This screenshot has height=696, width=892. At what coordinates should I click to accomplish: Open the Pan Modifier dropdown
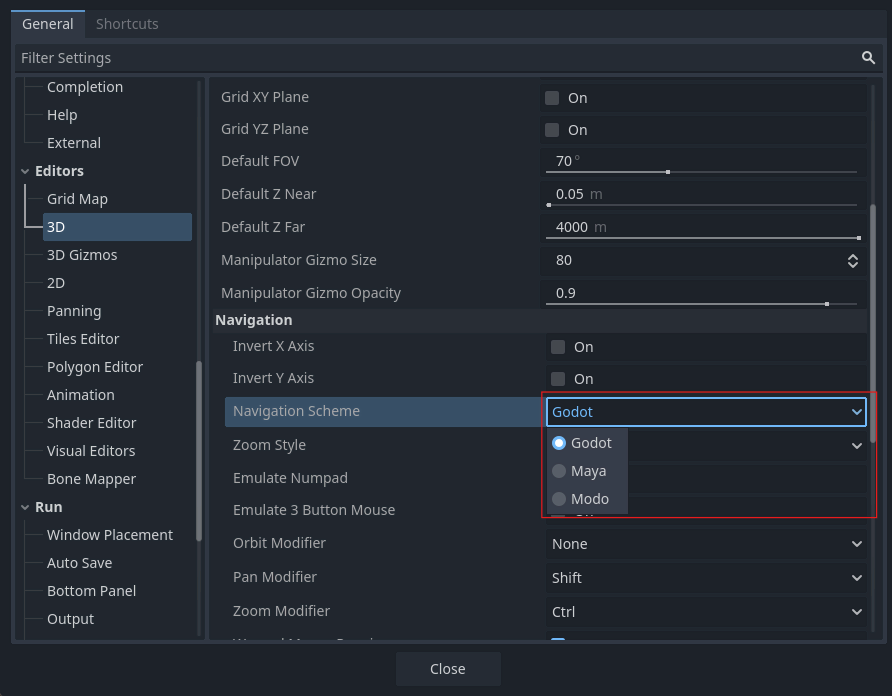pyautogui.click(x=706, y=578)
